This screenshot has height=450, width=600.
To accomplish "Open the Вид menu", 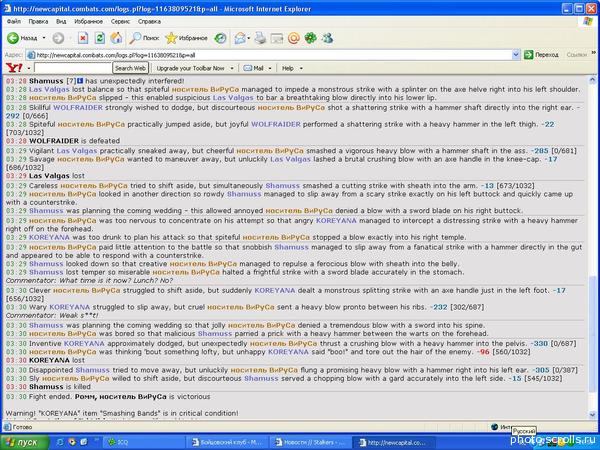I will (x=61, y=21).
